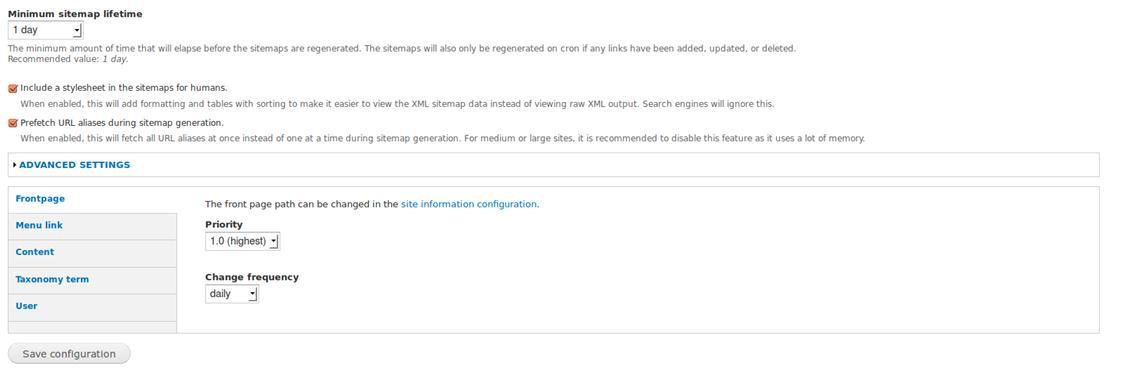Select the Frontpage vertical tab

(x=40, y=199)
